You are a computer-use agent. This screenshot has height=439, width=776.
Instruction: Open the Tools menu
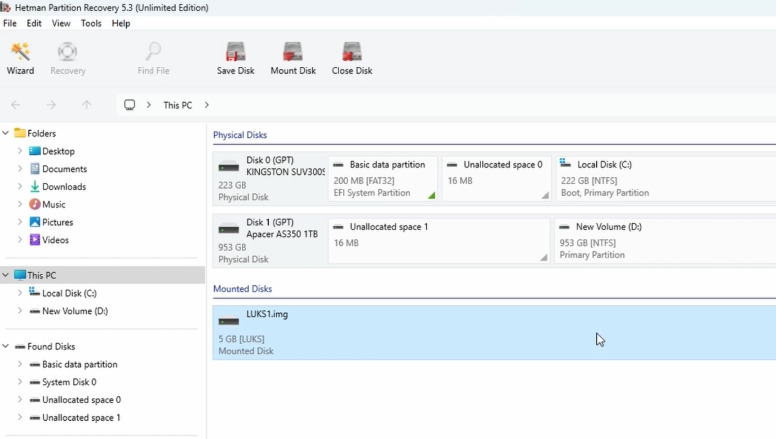pos(91,23)
